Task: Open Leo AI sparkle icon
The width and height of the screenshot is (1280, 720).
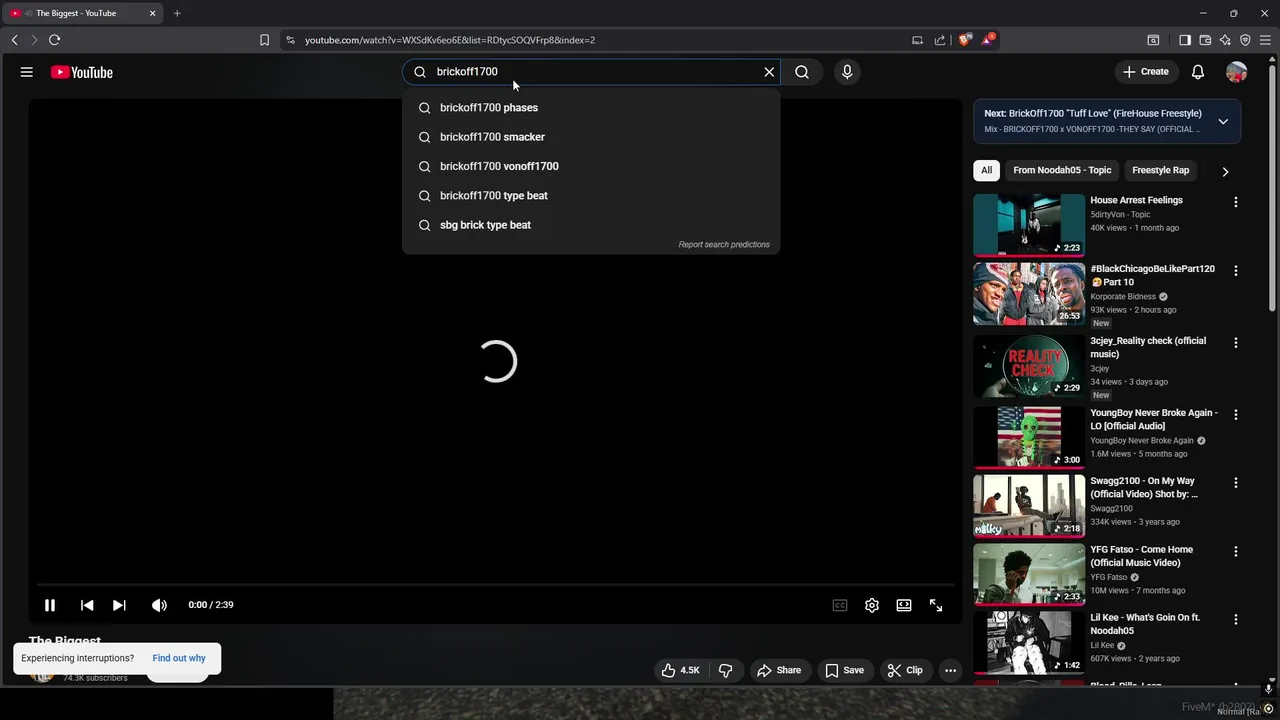Action: 1225,40
